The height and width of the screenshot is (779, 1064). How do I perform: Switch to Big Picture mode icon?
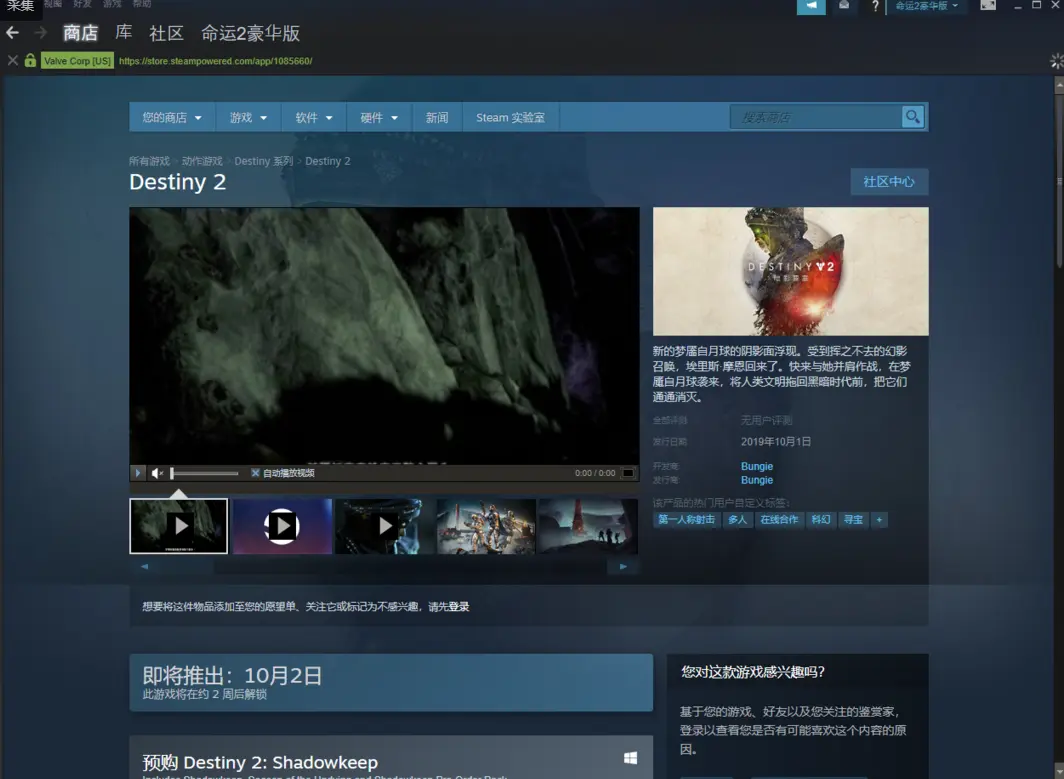tap(988, 5)
